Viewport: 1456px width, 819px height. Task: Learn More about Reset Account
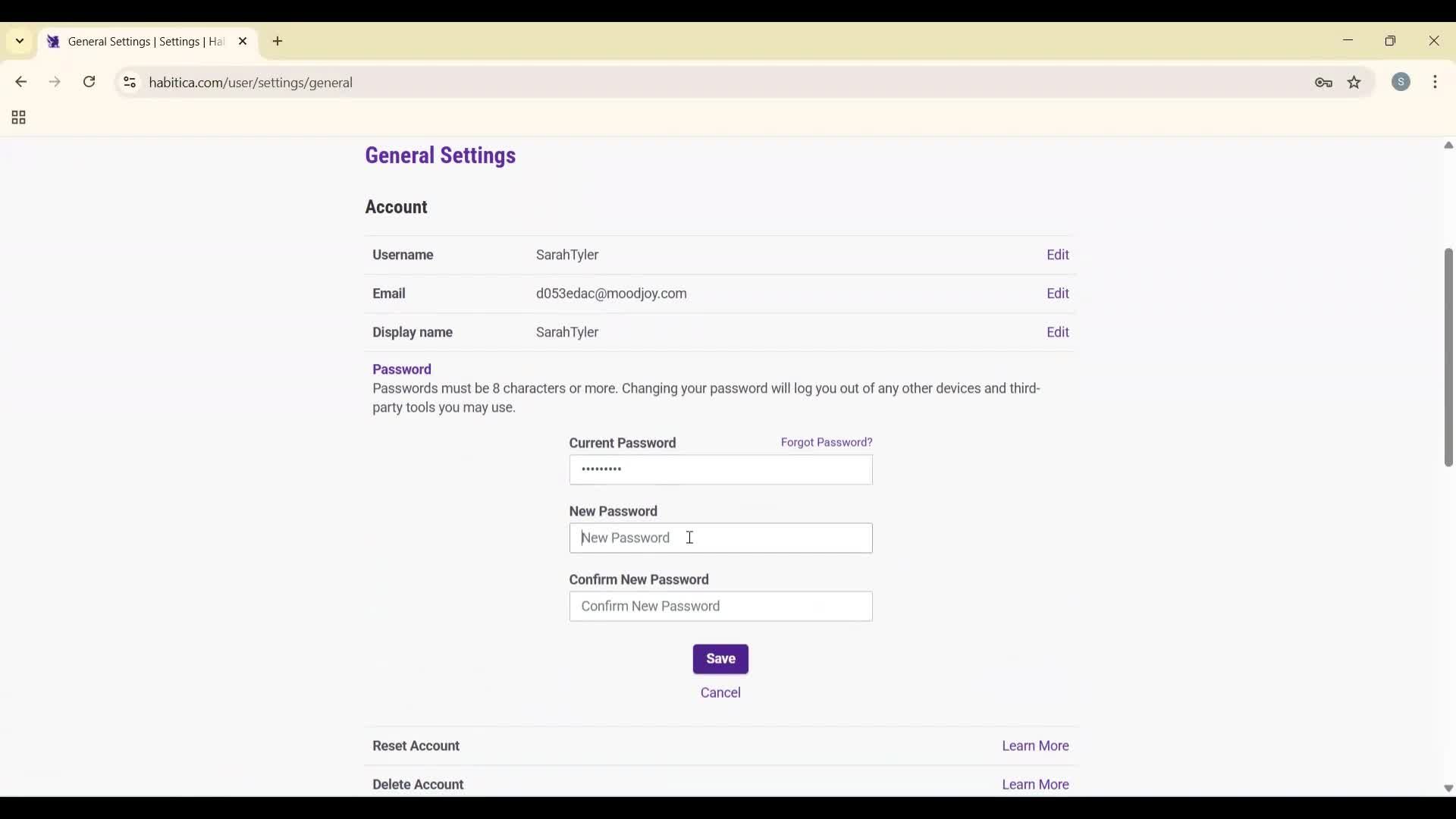(1034, 745)
